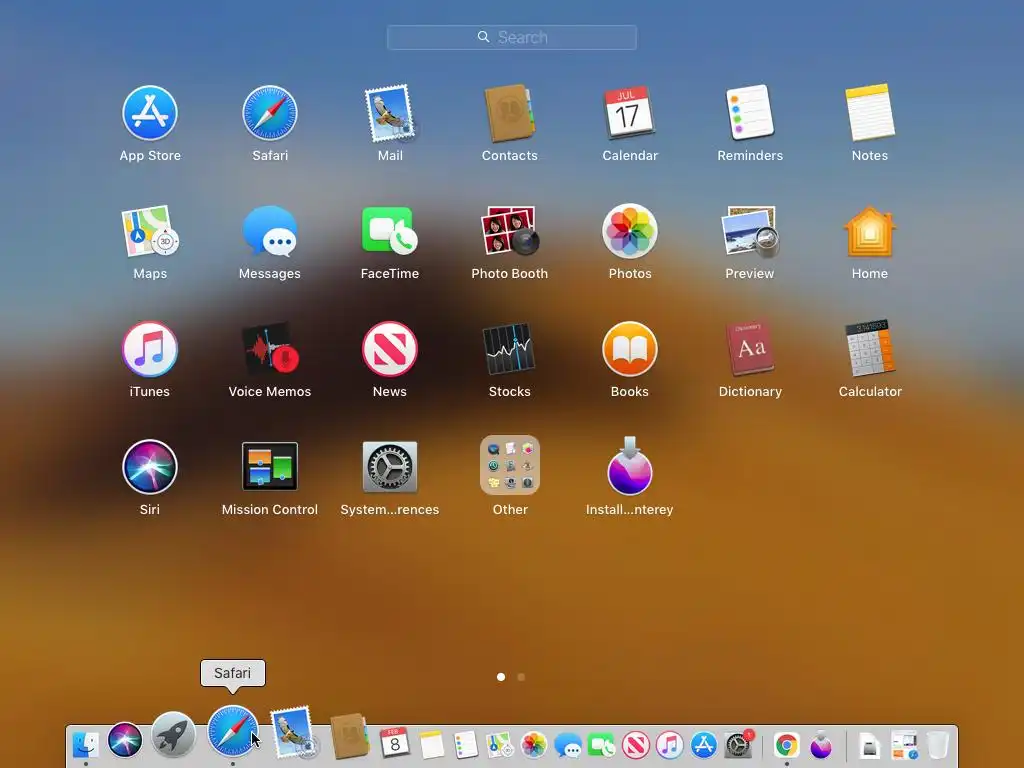This screenshot has width=1024, height=768.
Task: Open Finder from the Dock
Action: click(x=86, y=744)
